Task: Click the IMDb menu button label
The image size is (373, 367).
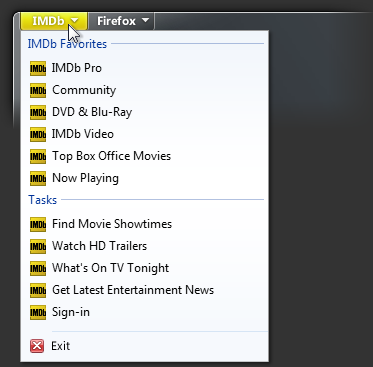Action: click(48, 21)
